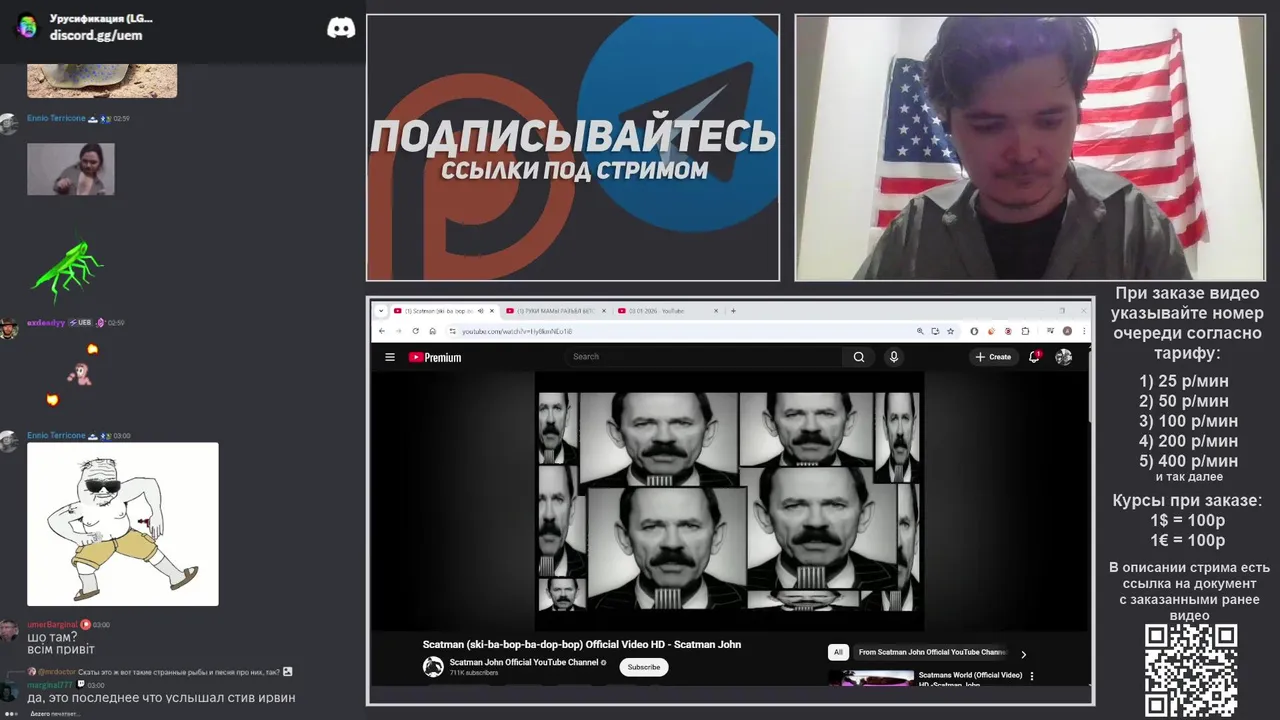Image resolution: width=1280 pixels, height=720 pixels.
Task: Open site information icon in address bar
Action: 452,331
